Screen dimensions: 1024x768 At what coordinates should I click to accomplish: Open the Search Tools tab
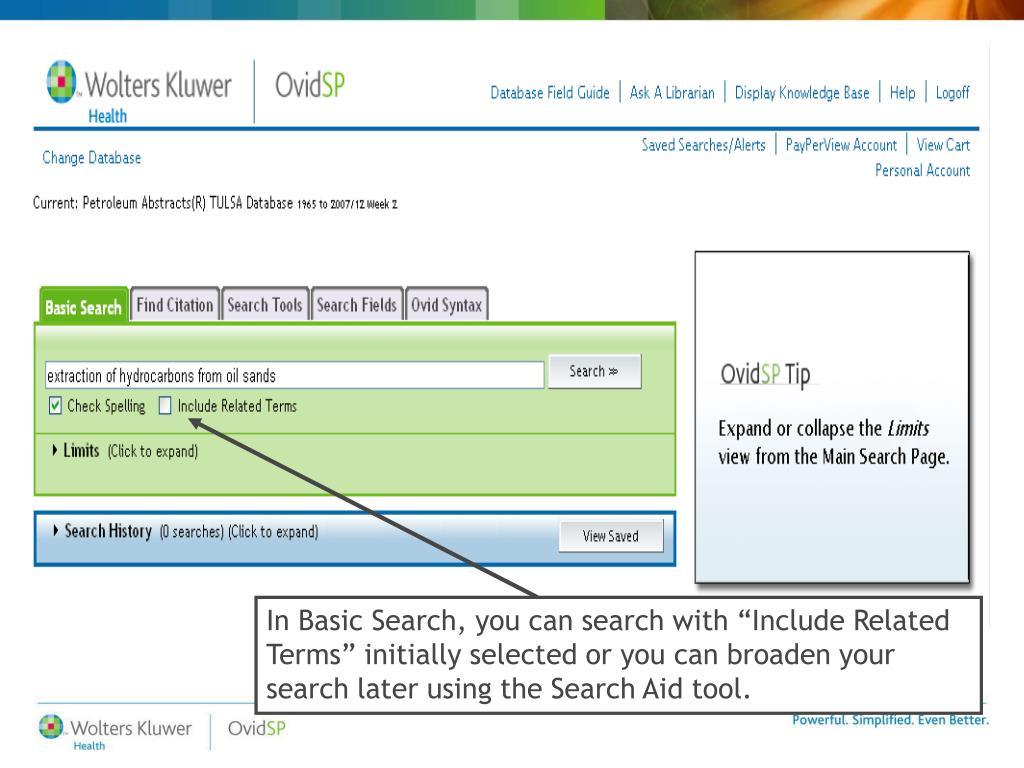click(x=264, y=305)
